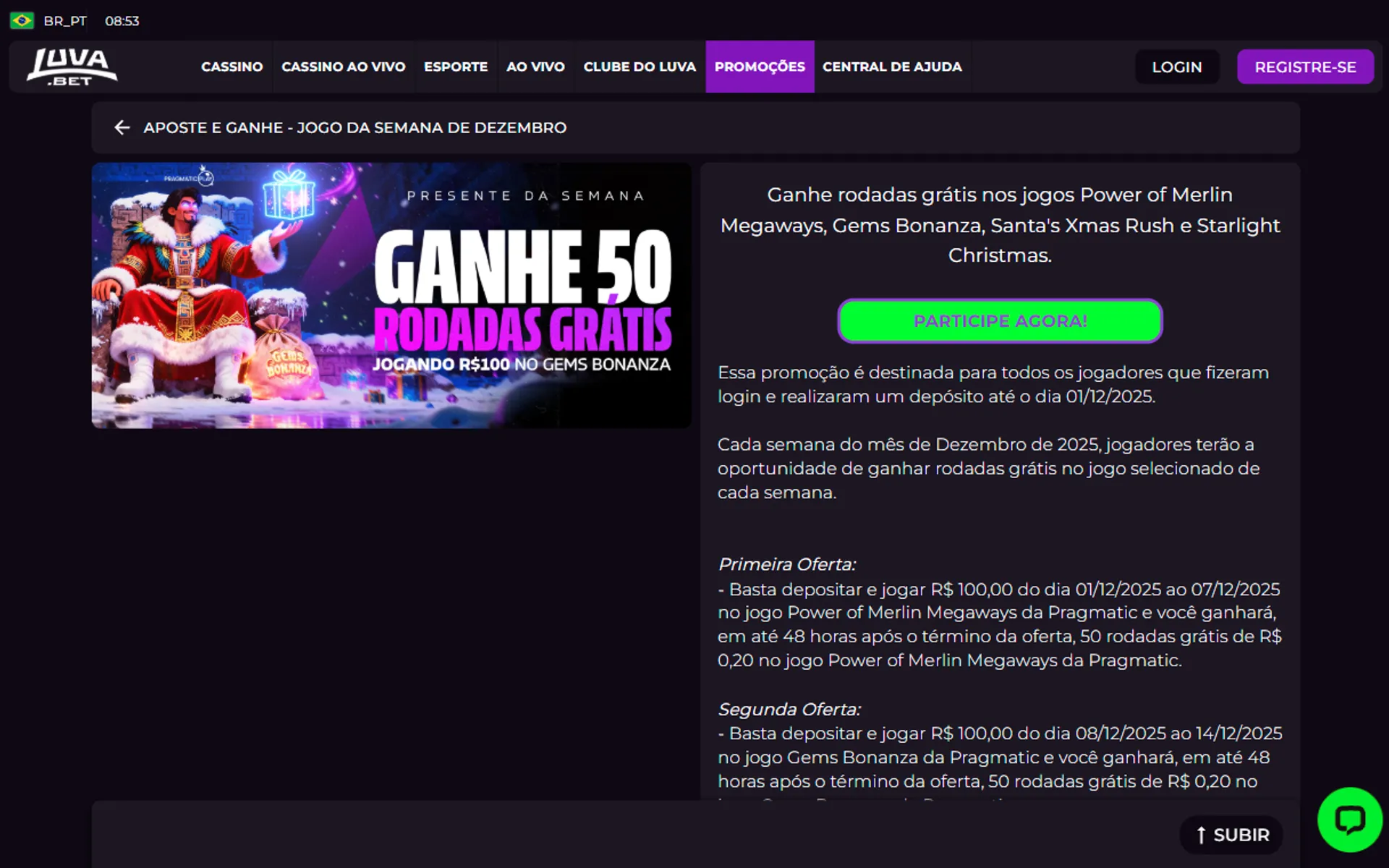Click the Login button
The image size is (1389, 868).
tap(1176, 67)
